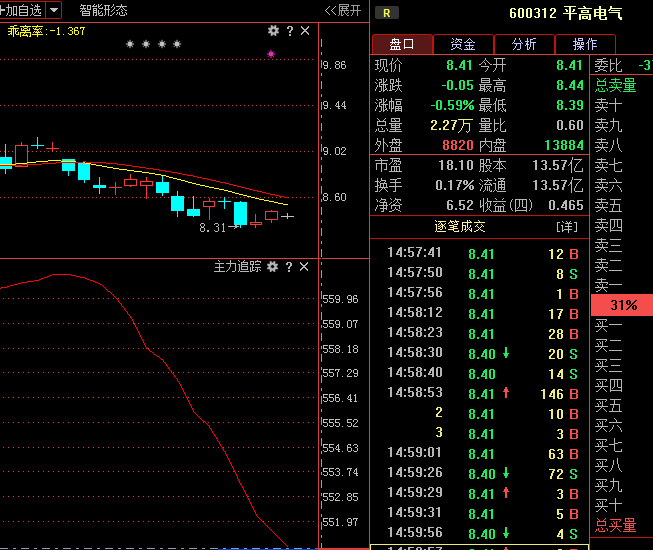Viewport: 653px width, 550px height.
Task: Click the 智能形态 button
Action: click(103, 10)
